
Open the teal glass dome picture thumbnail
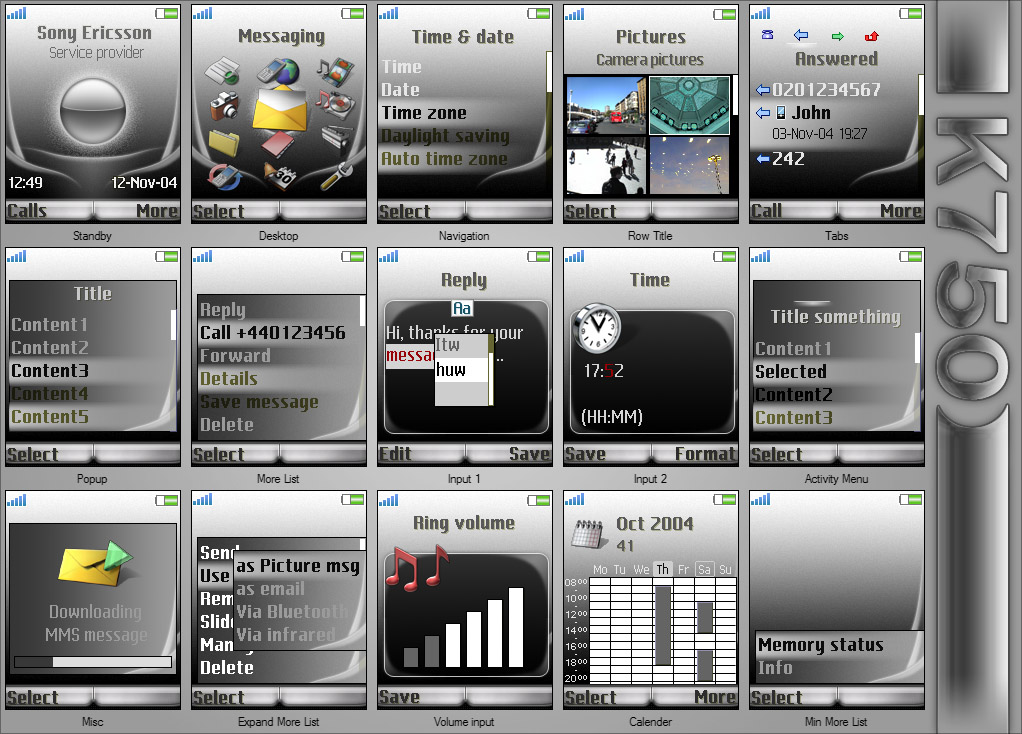point(690,105)
